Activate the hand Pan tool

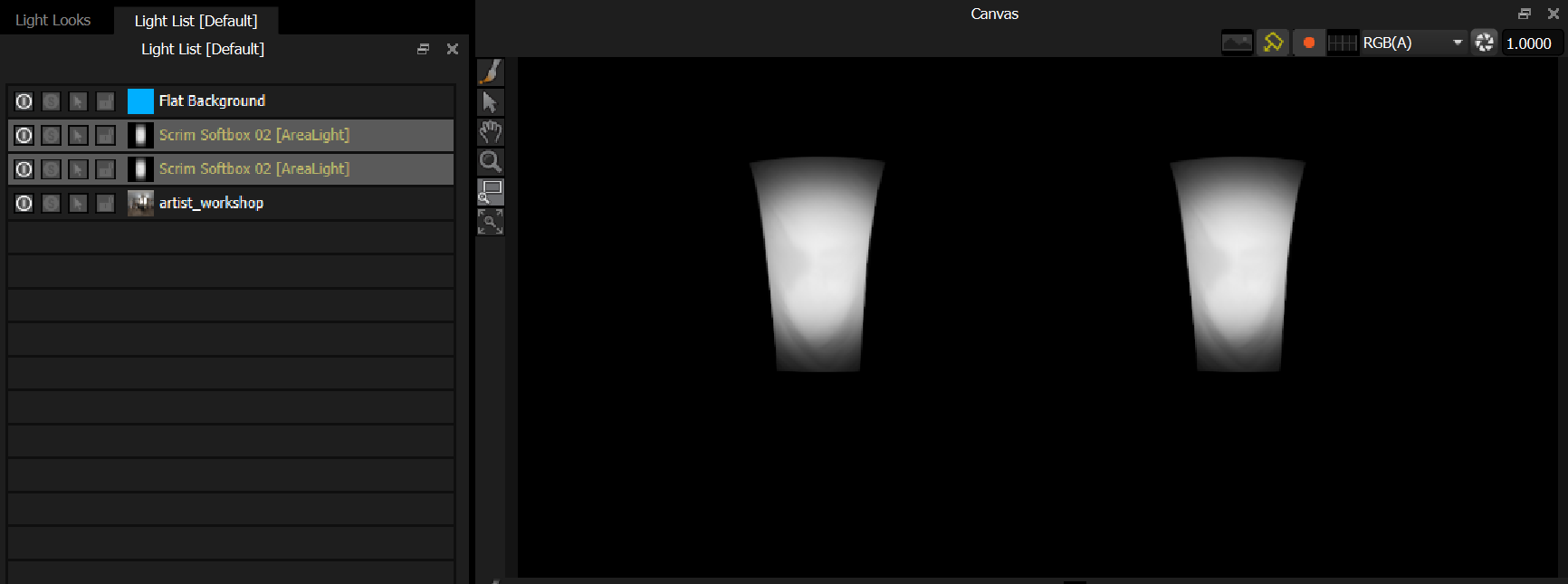[490, 132]
